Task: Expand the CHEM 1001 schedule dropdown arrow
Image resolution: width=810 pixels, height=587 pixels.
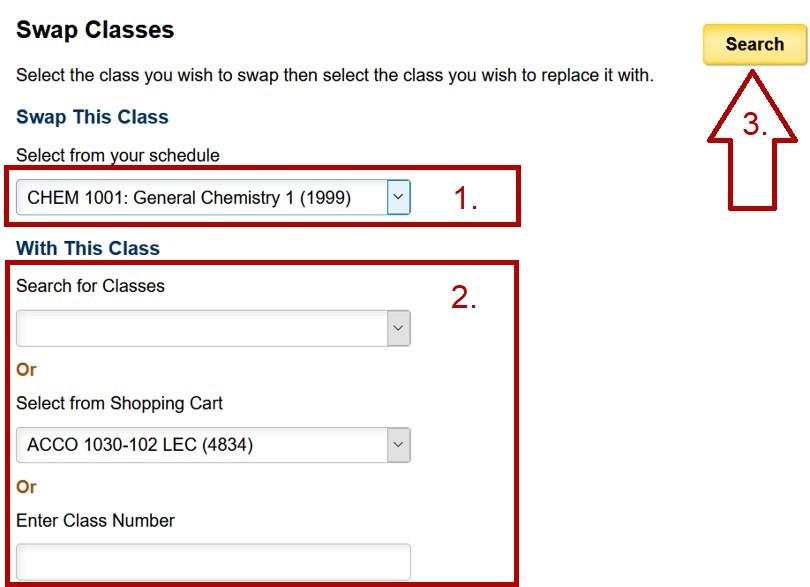Action: pos(398,197)
